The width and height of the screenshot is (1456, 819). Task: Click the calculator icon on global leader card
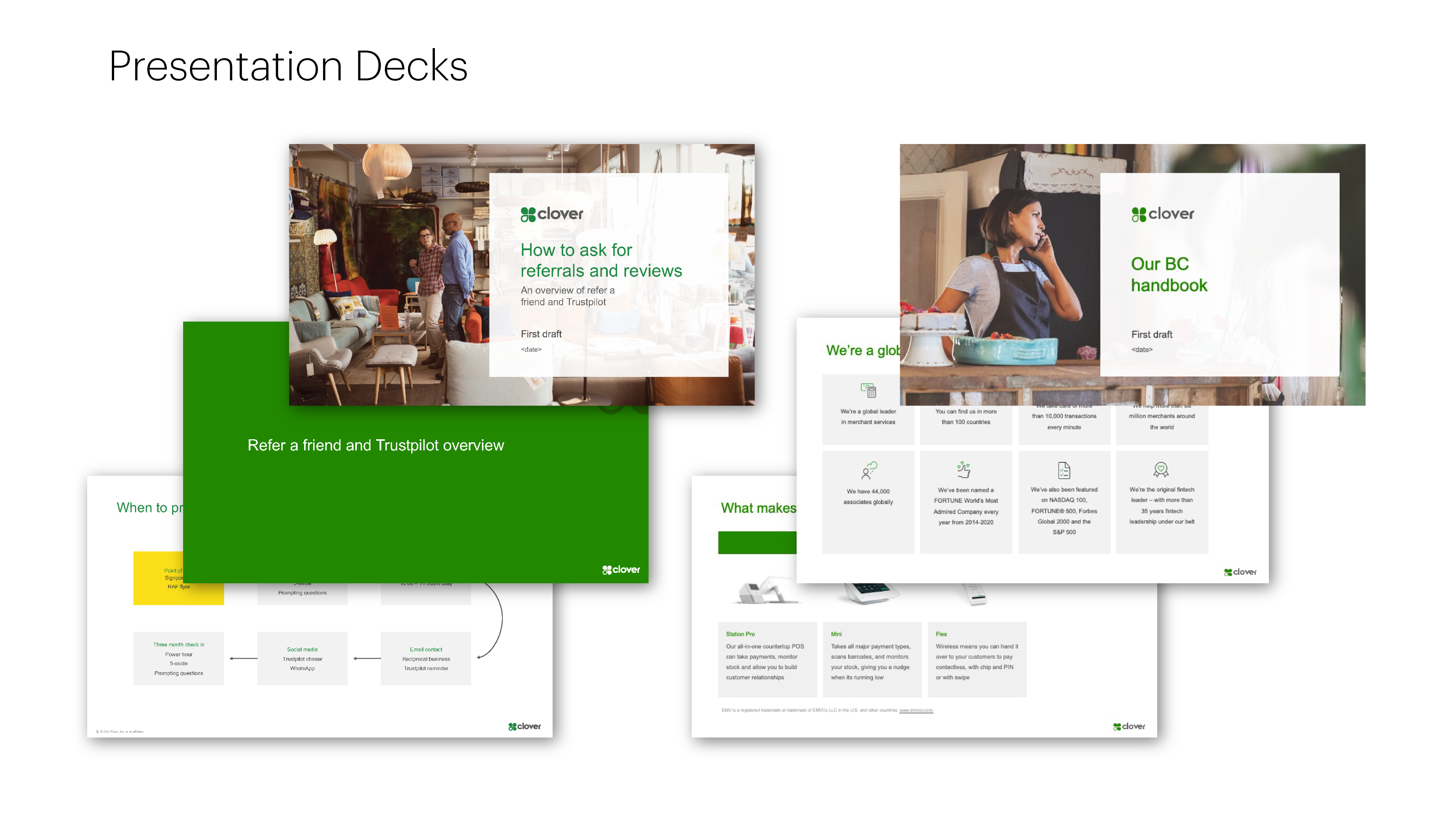click(x=868, y=390)
